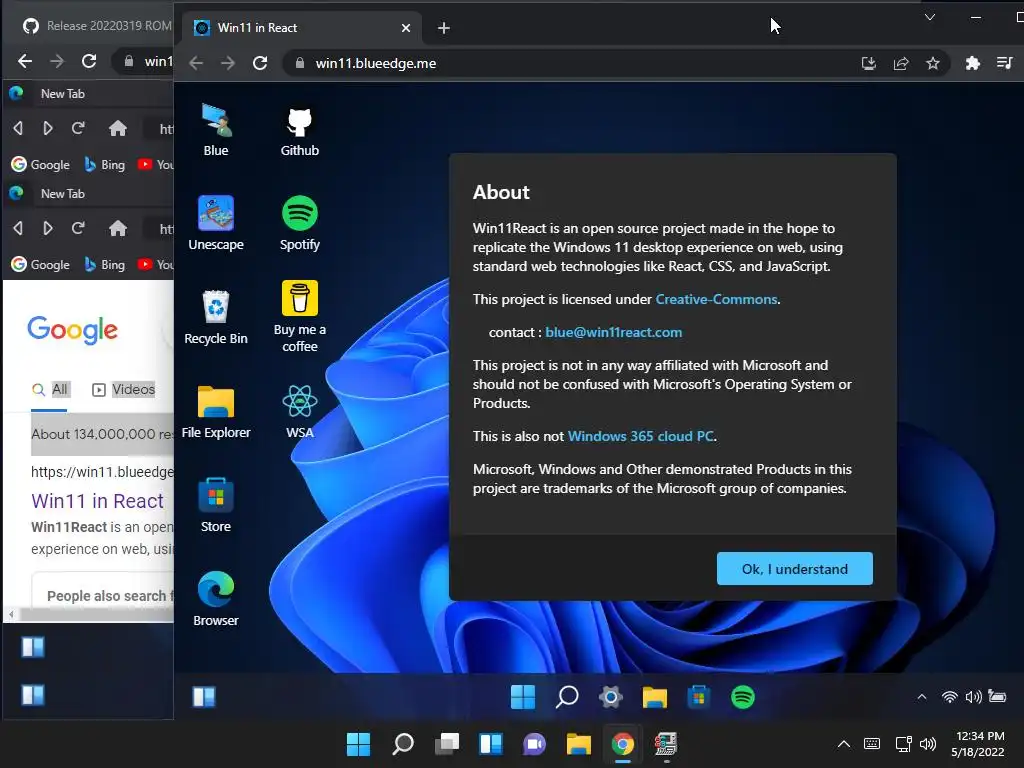Launch the WSA desktop icon
The width and height of the screenshot is (1024, 768).
[300, 411]
